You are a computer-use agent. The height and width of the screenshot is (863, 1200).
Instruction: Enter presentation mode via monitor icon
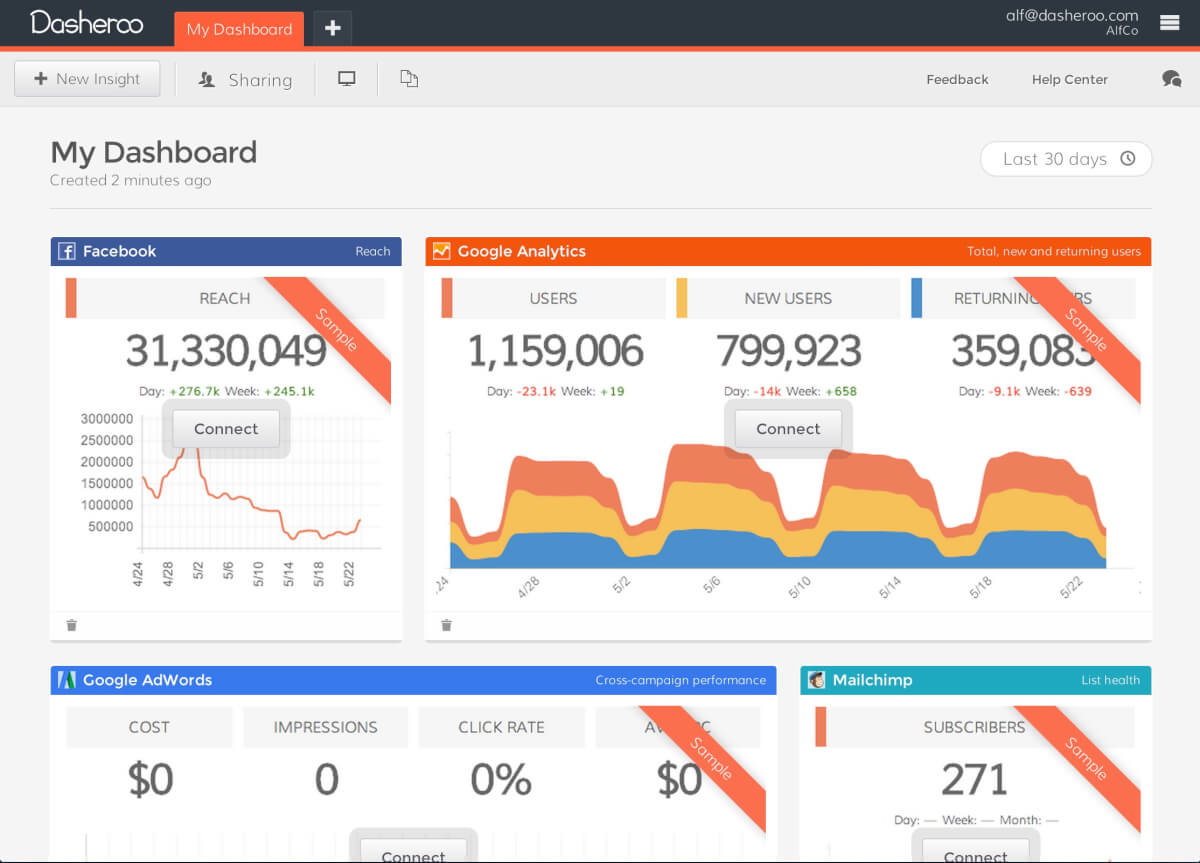click(x=347, y=79)
